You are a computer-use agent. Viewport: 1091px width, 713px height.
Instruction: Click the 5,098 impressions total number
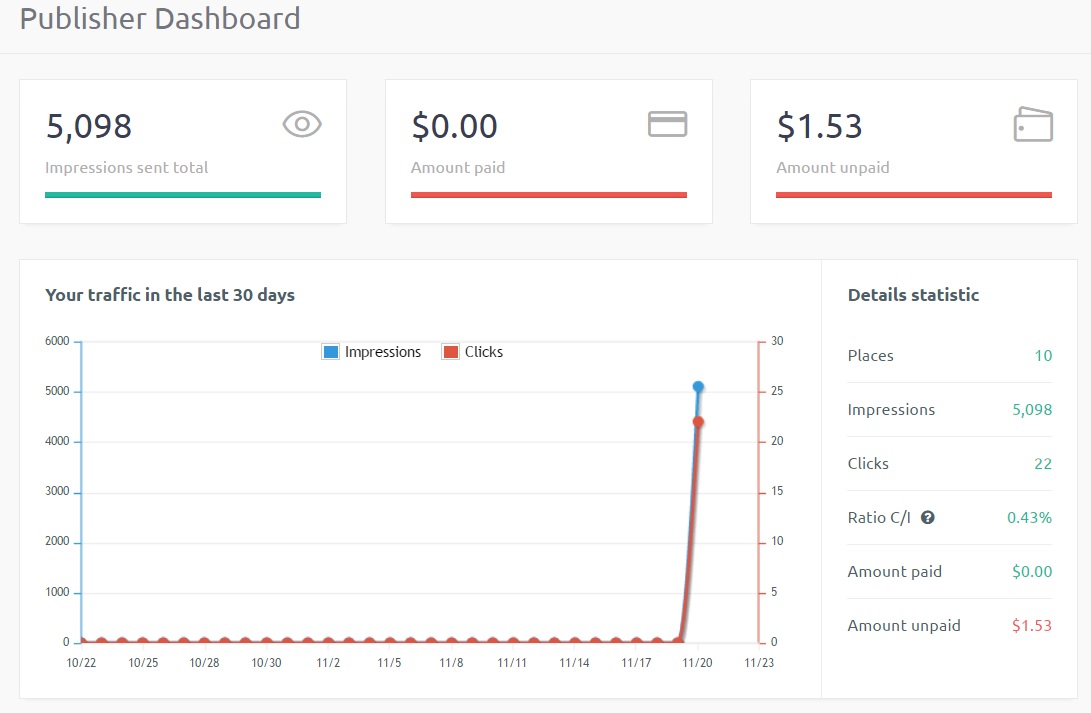pyautogui.click(x=89, y=127)
